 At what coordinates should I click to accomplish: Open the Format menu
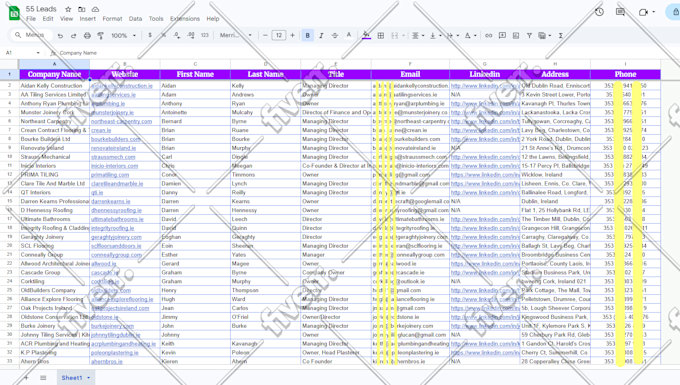(x=112, y=19)
